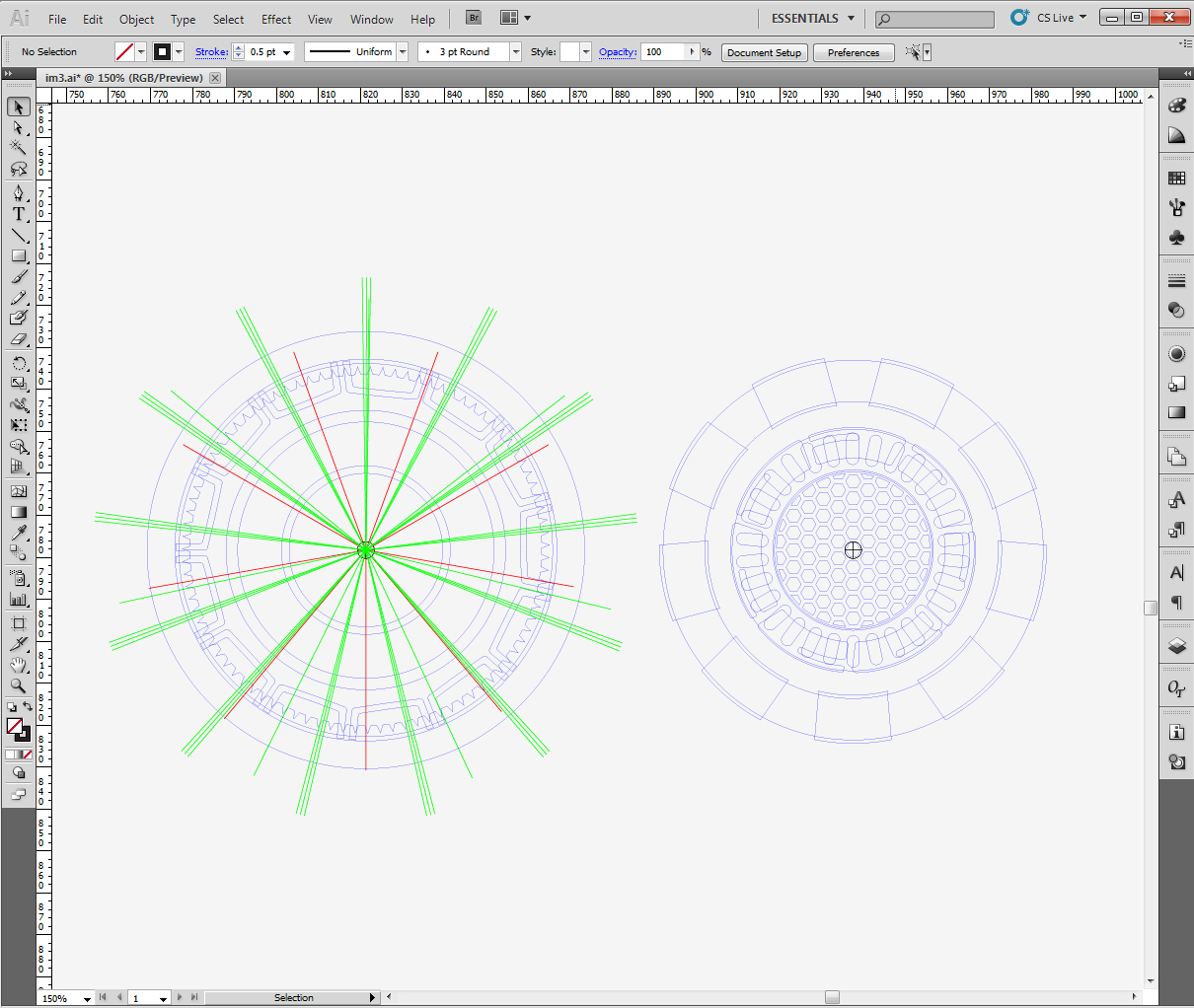Select the Type tool
This screenshot has width=1194, height=1008.
coord(19,214)
